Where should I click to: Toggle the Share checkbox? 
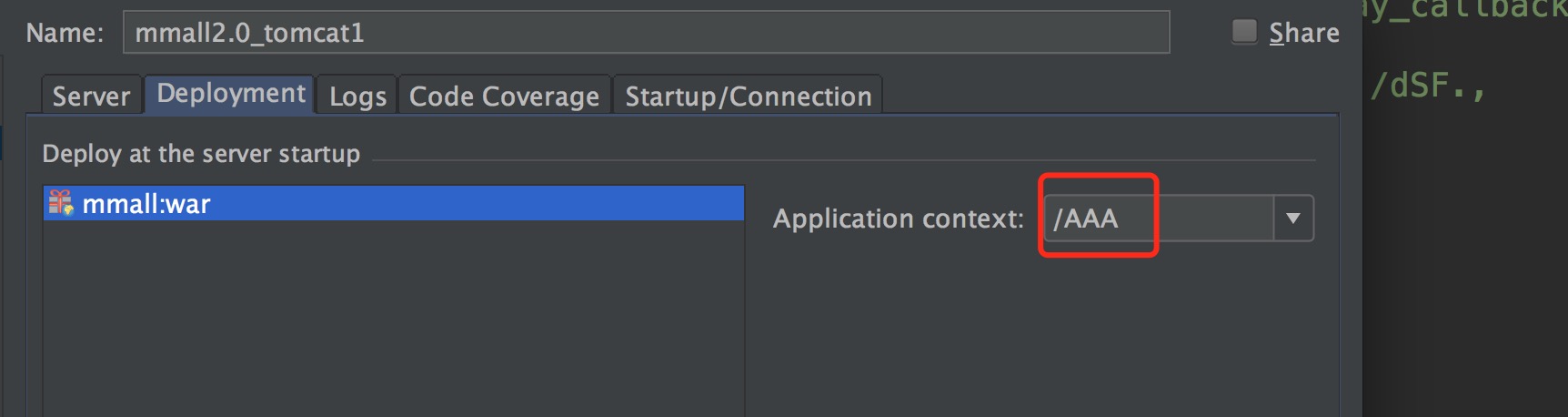1243,32
